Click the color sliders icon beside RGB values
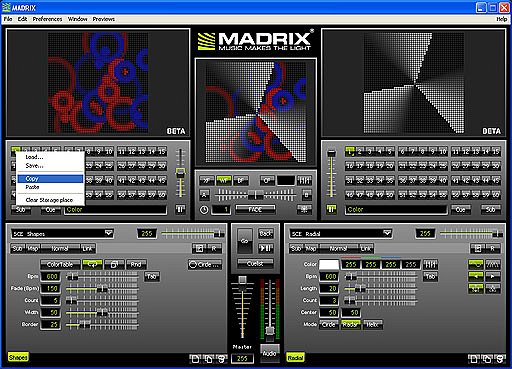 click(430, 265)
